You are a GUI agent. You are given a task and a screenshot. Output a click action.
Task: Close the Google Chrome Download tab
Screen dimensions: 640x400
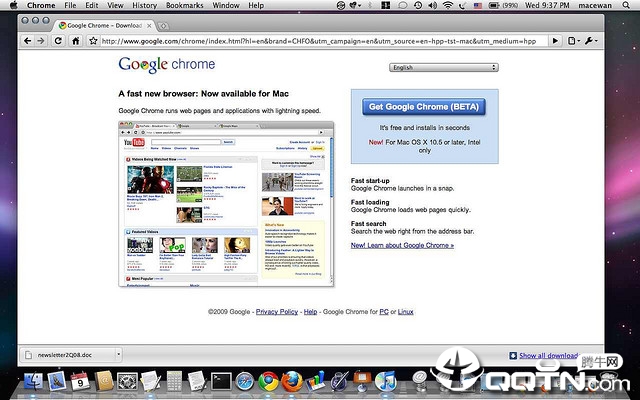(x=149, y=26)
